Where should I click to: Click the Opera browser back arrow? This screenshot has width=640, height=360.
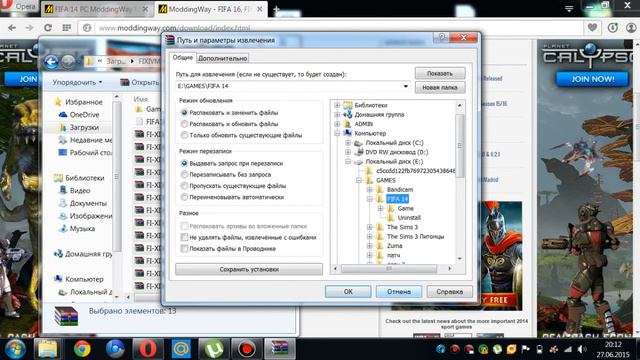pyautogui.click(x=12, y=28)
